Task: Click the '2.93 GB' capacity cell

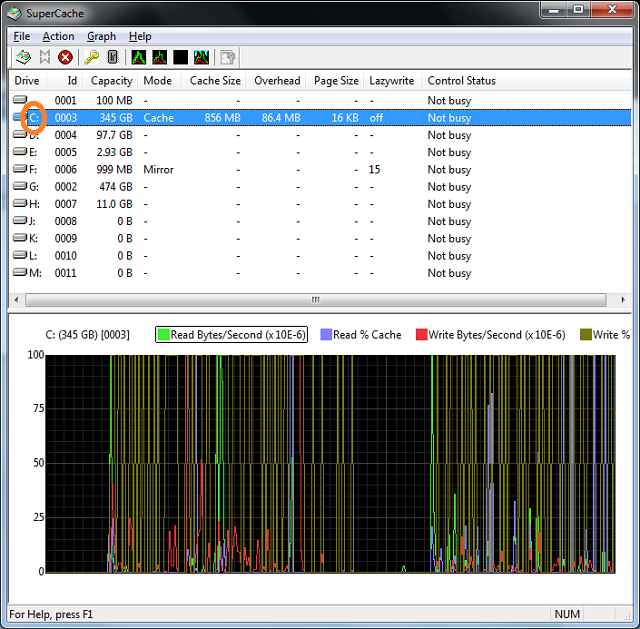Action: tap(114, 152)
